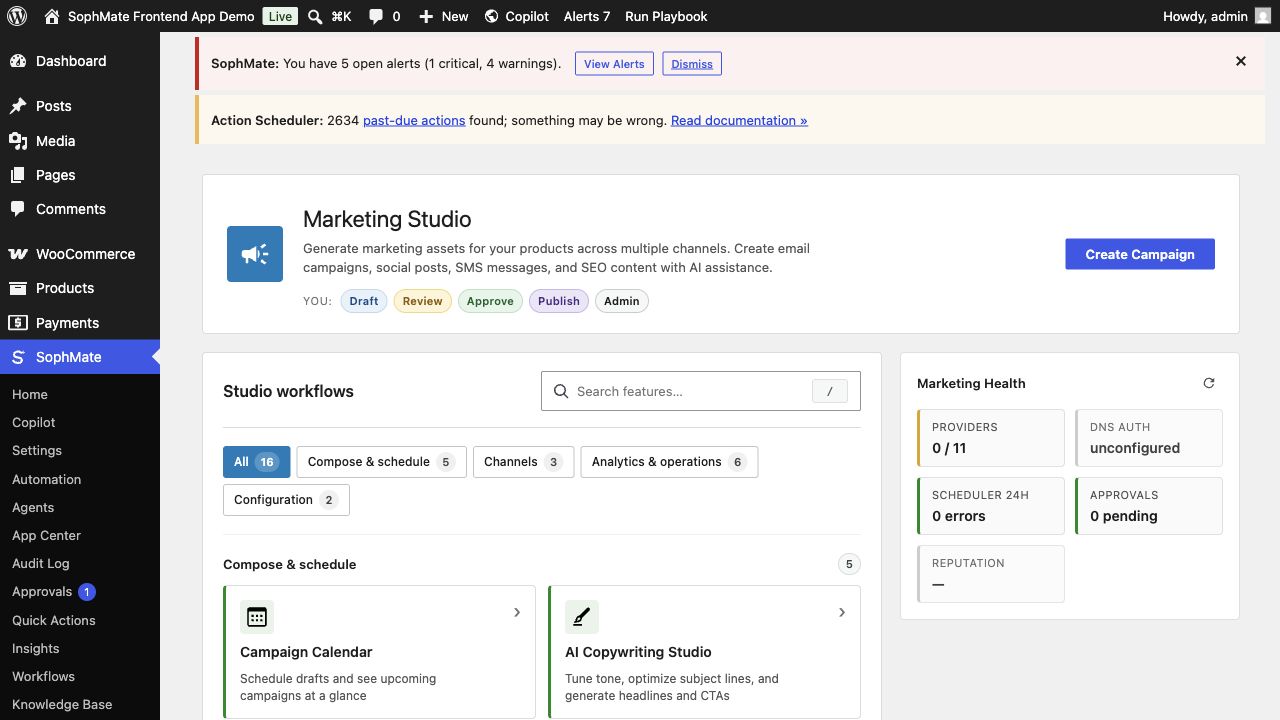Click the search magnifier icon in admin bar

[315, 16]
